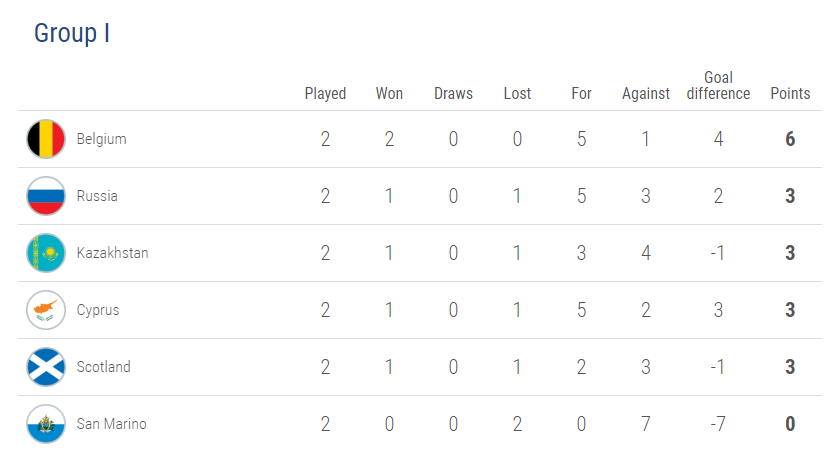Click the Belgium flag icon
The width and height of the screenshot is (833, 460).
[x=46, y=139]
